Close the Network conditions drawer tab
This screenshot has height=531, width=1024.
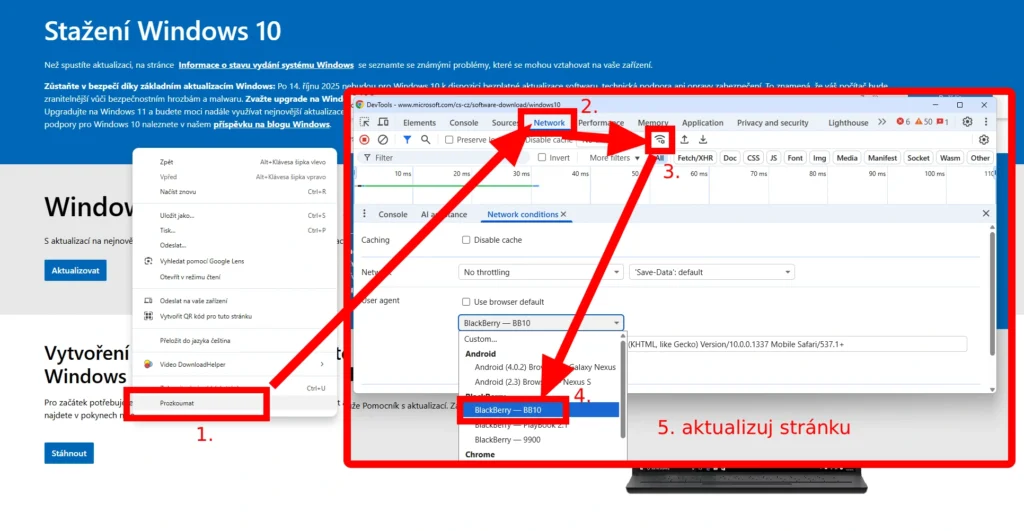click(564, 214)
